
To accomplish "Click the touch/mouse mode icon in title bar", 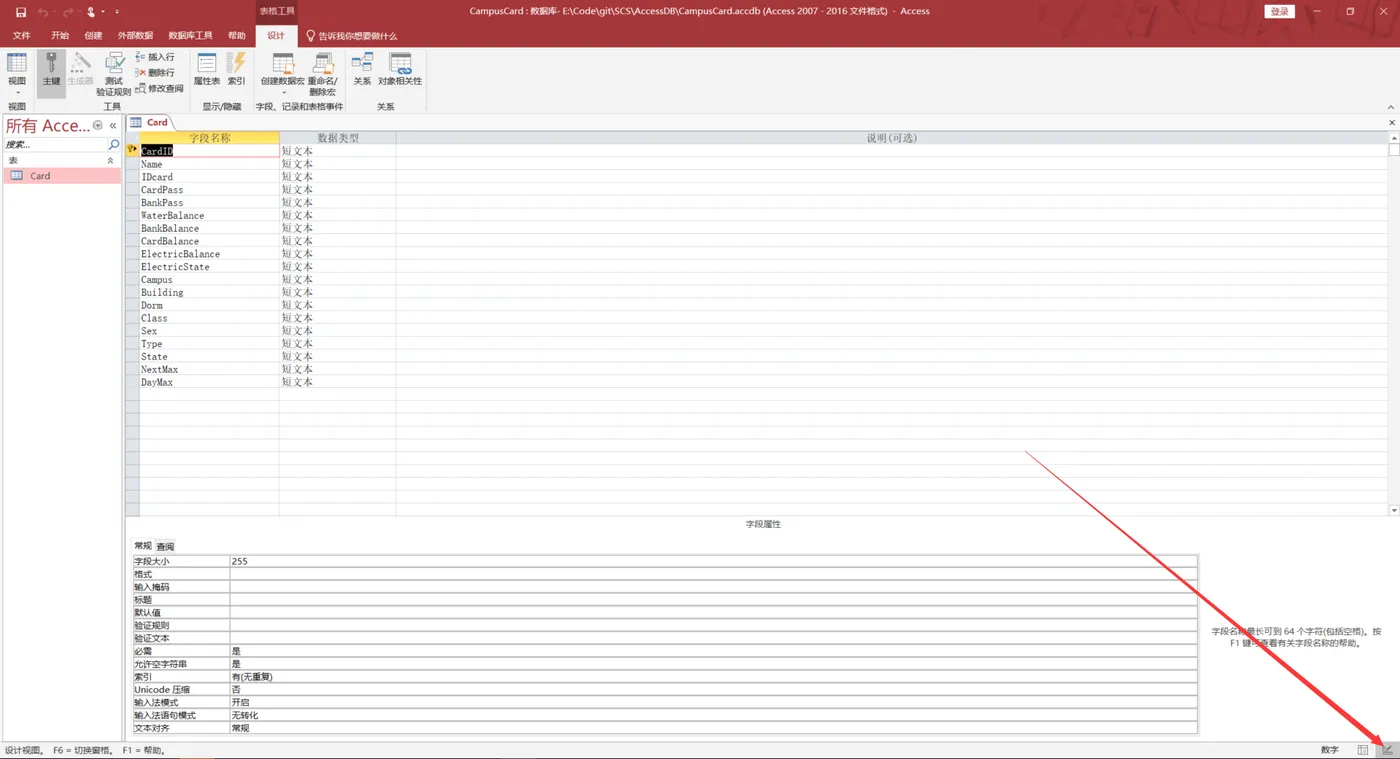I will point(91,12).
